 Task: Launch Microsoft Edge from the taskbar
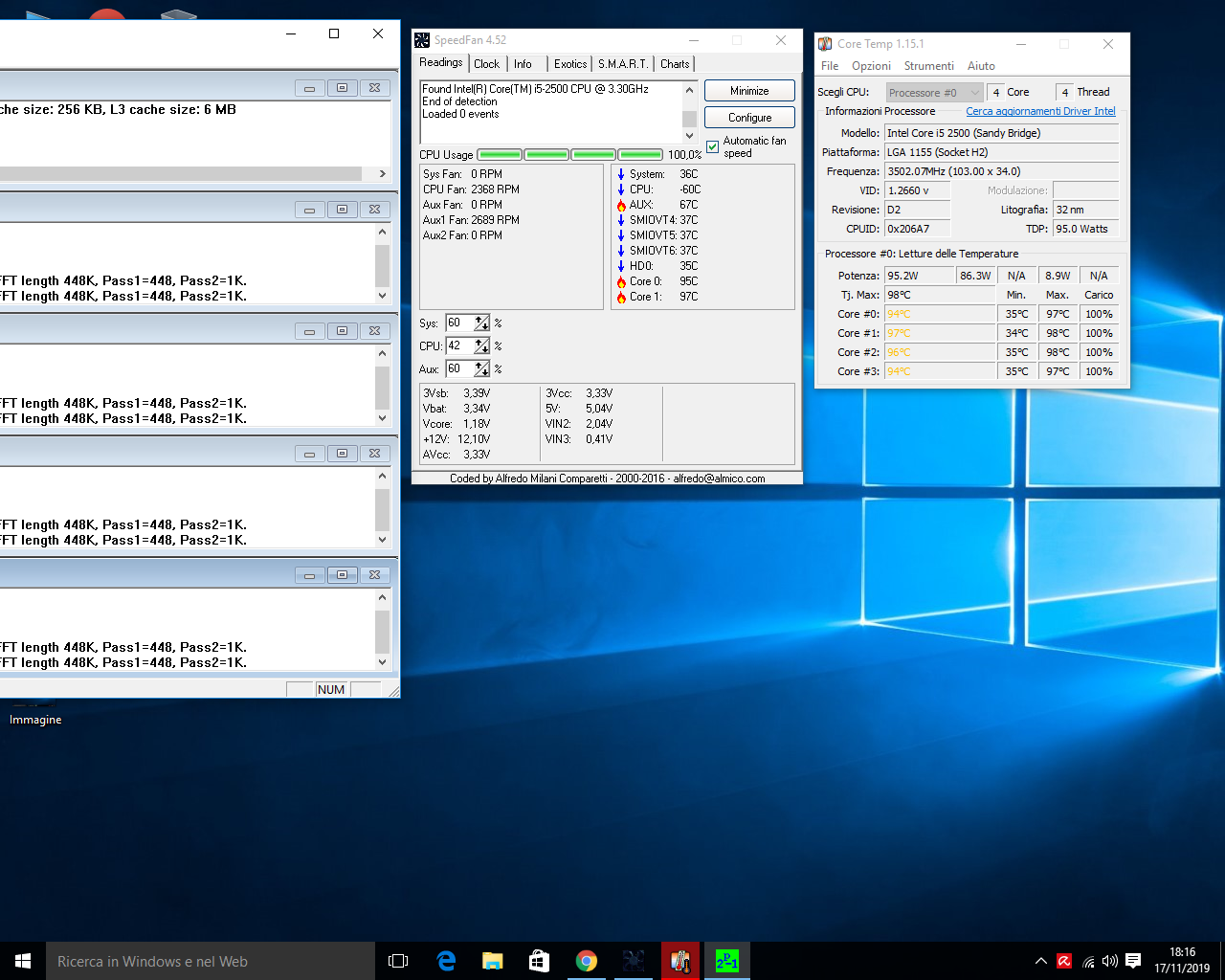coord(446,961)
